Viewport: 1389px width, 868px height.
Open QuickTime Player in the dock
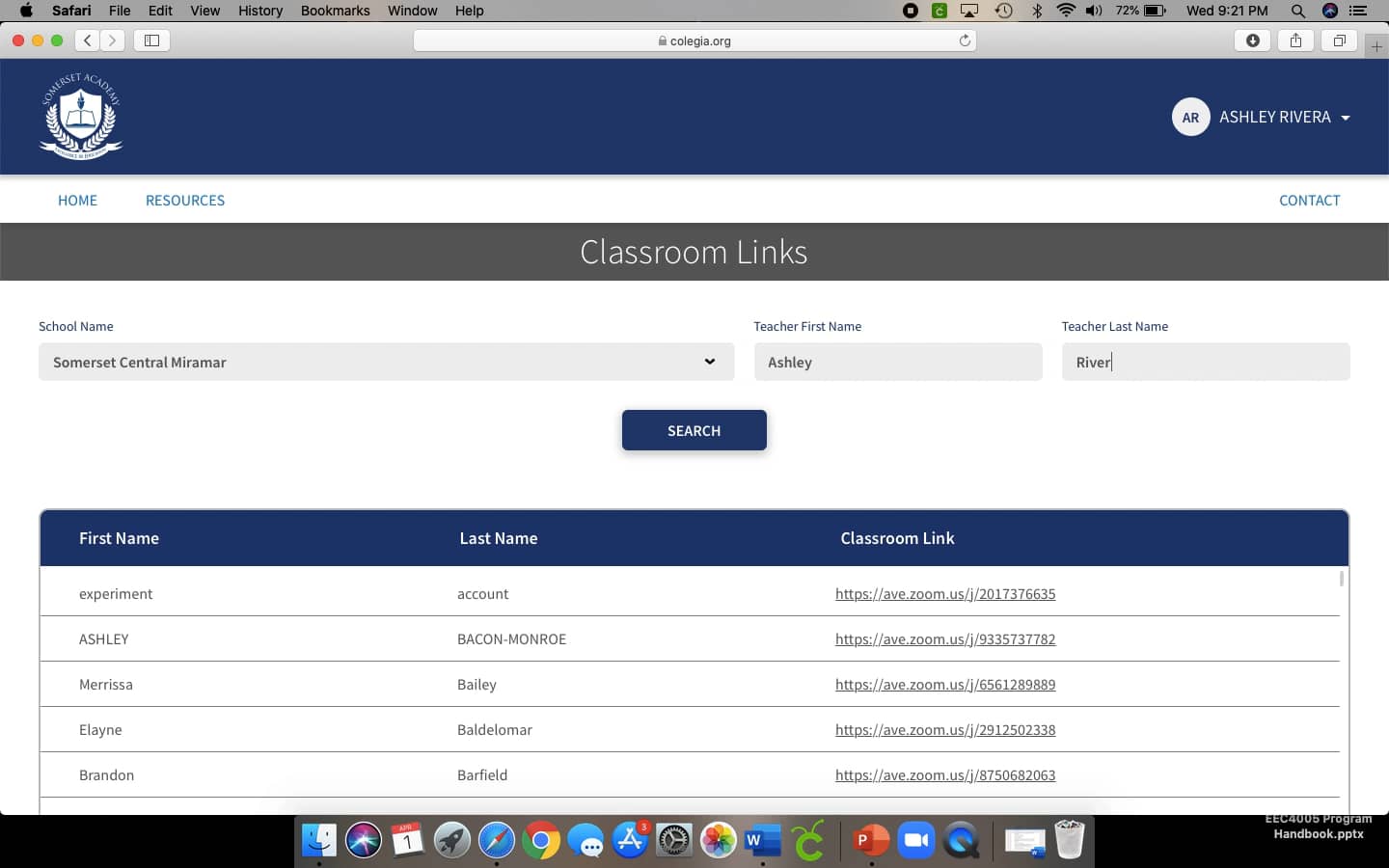click(961, 840)
